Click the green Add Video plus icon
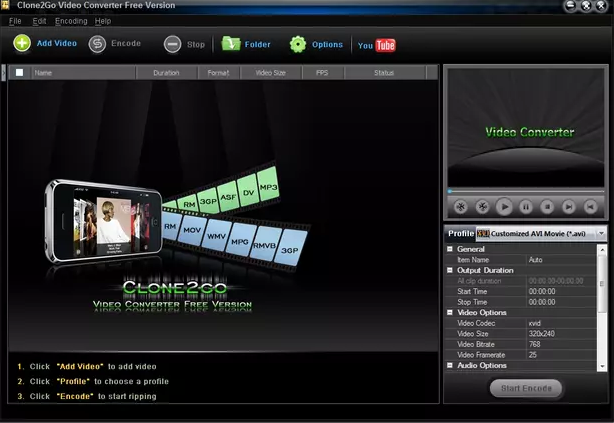 [22, 43]
